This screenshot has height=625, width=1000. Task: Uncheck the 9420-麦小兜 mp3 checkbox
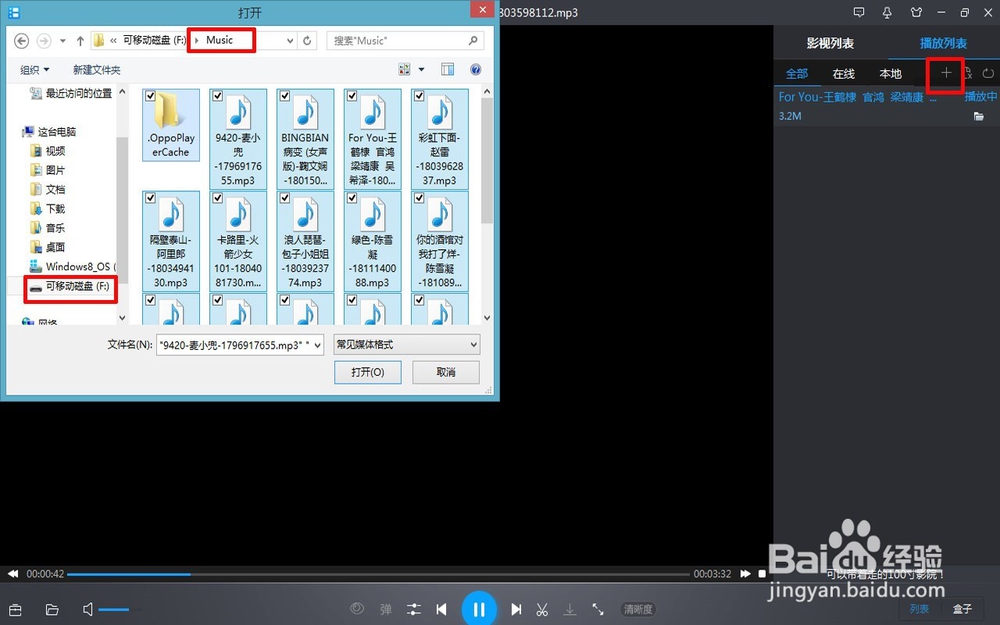[x=217, y=96]
